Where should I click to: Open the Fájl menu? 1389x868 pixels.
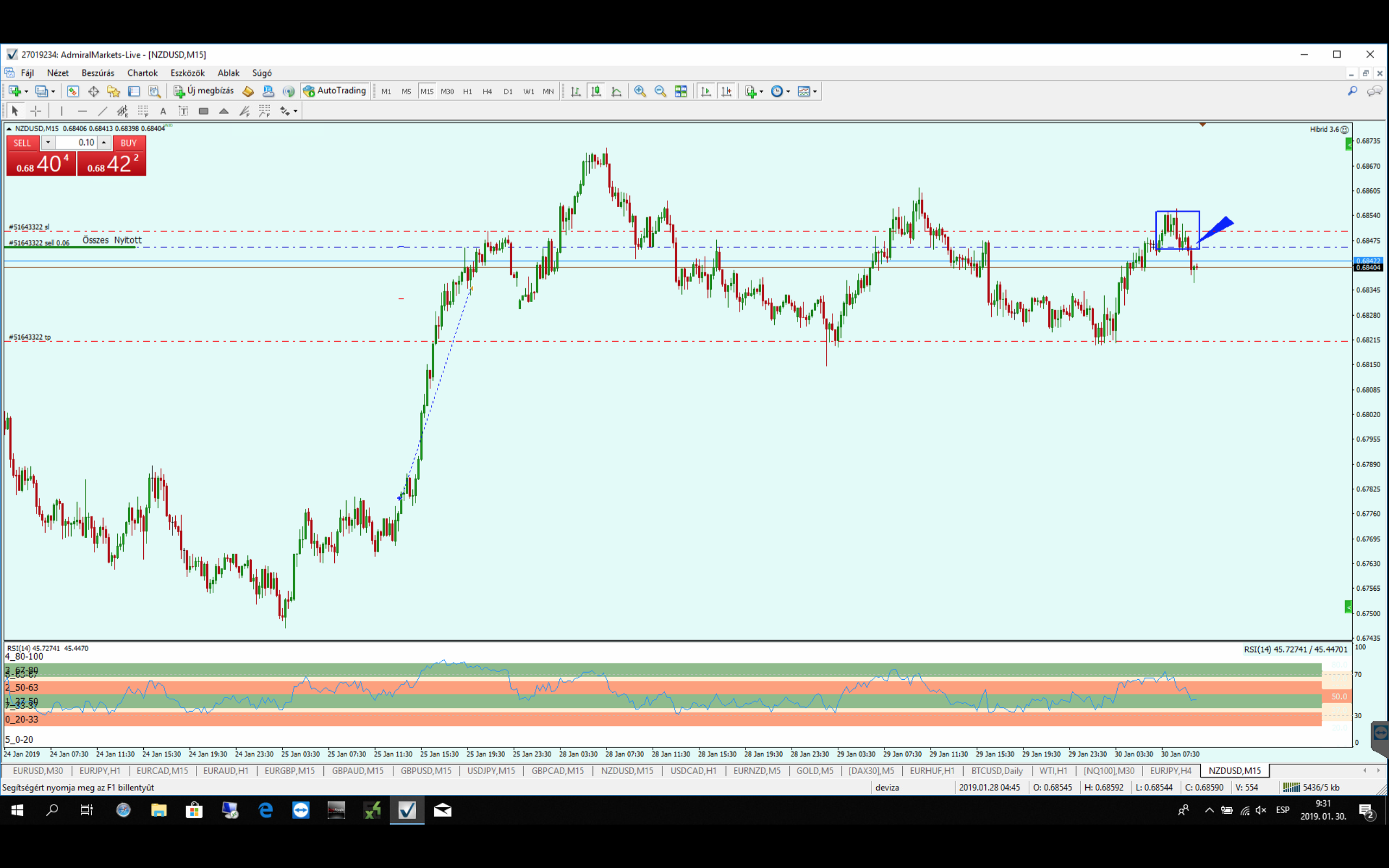27,73
